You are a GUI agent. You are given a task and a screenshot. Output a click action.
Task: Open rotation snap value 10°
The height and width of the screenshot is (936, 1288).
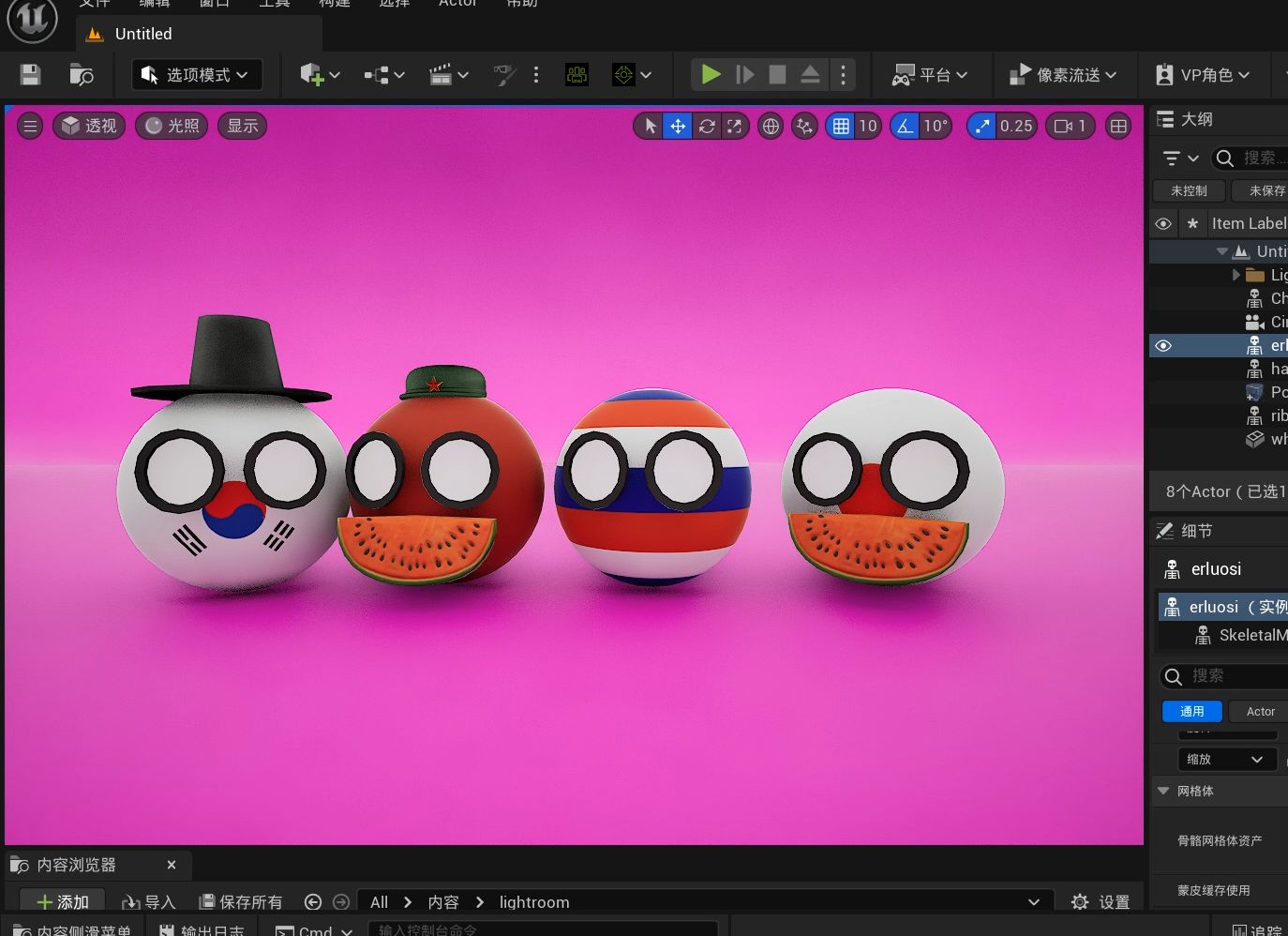pyautogui.click(x=936, y=126)
